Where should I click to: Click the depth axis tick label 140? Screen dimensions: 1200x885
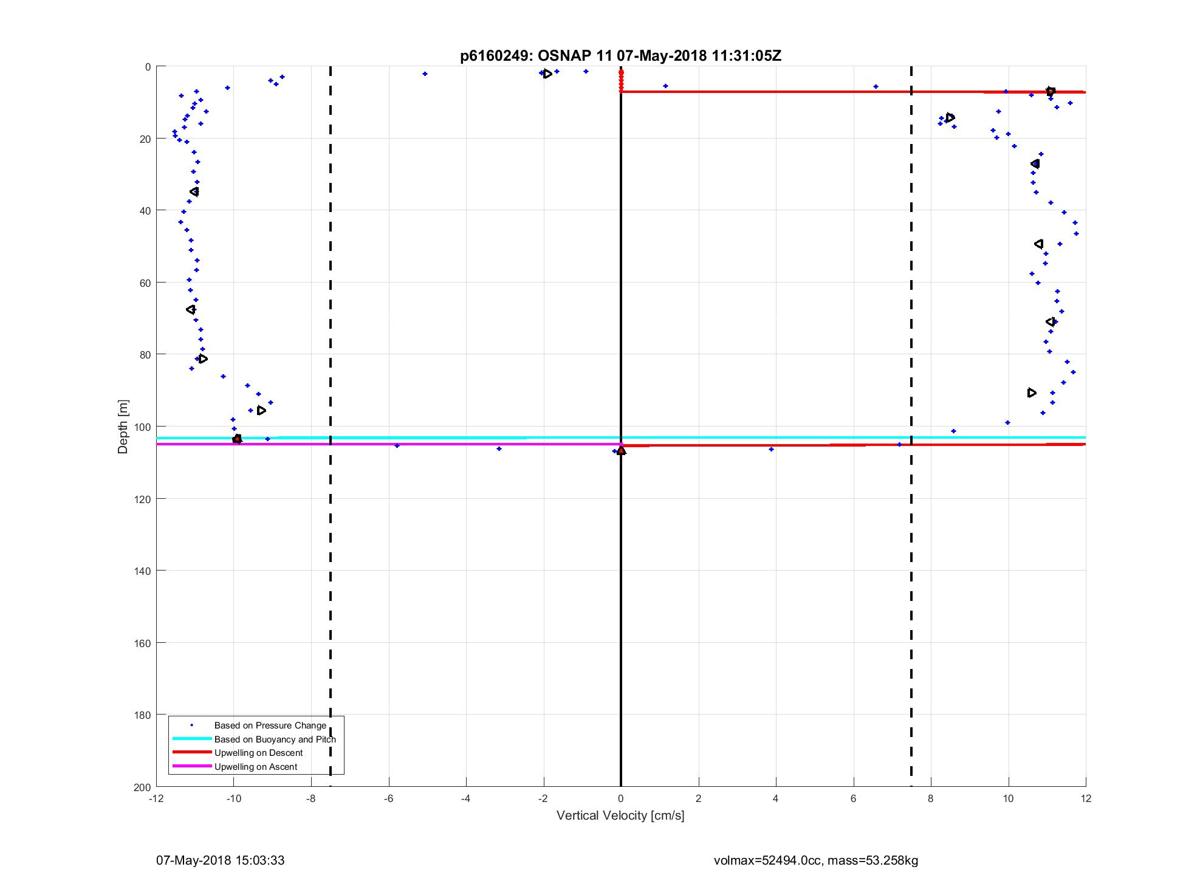tap(141, 571)
